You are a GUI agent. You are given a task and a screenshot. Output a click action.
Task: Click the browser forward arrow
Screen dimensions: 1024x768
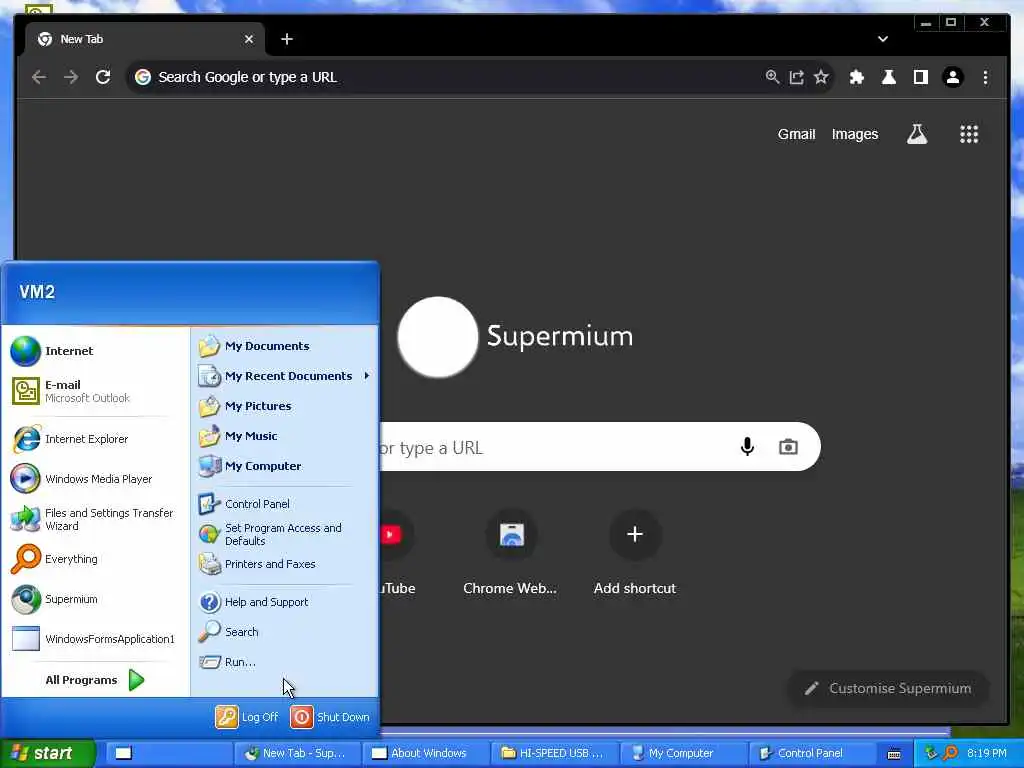71,77
